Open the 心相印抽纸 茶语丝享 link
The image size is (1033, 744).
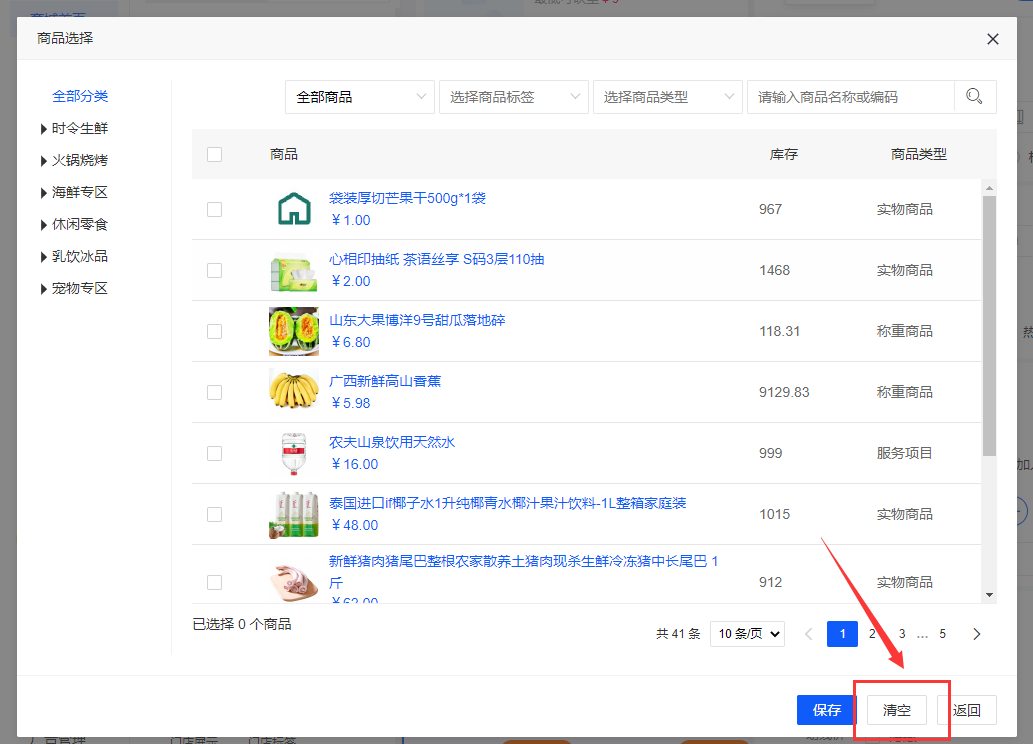point(436,259)
